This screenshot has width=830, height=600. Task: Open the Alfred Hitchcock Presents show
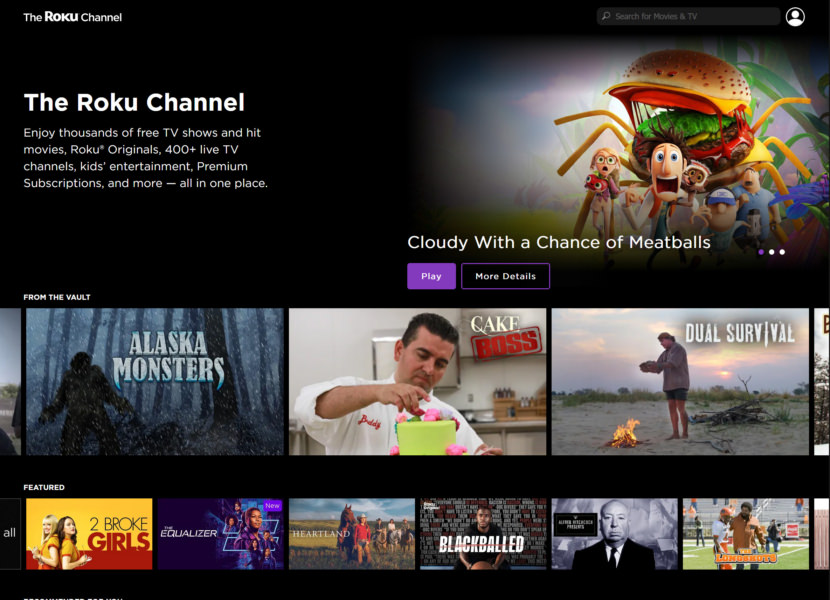[615, 533]
